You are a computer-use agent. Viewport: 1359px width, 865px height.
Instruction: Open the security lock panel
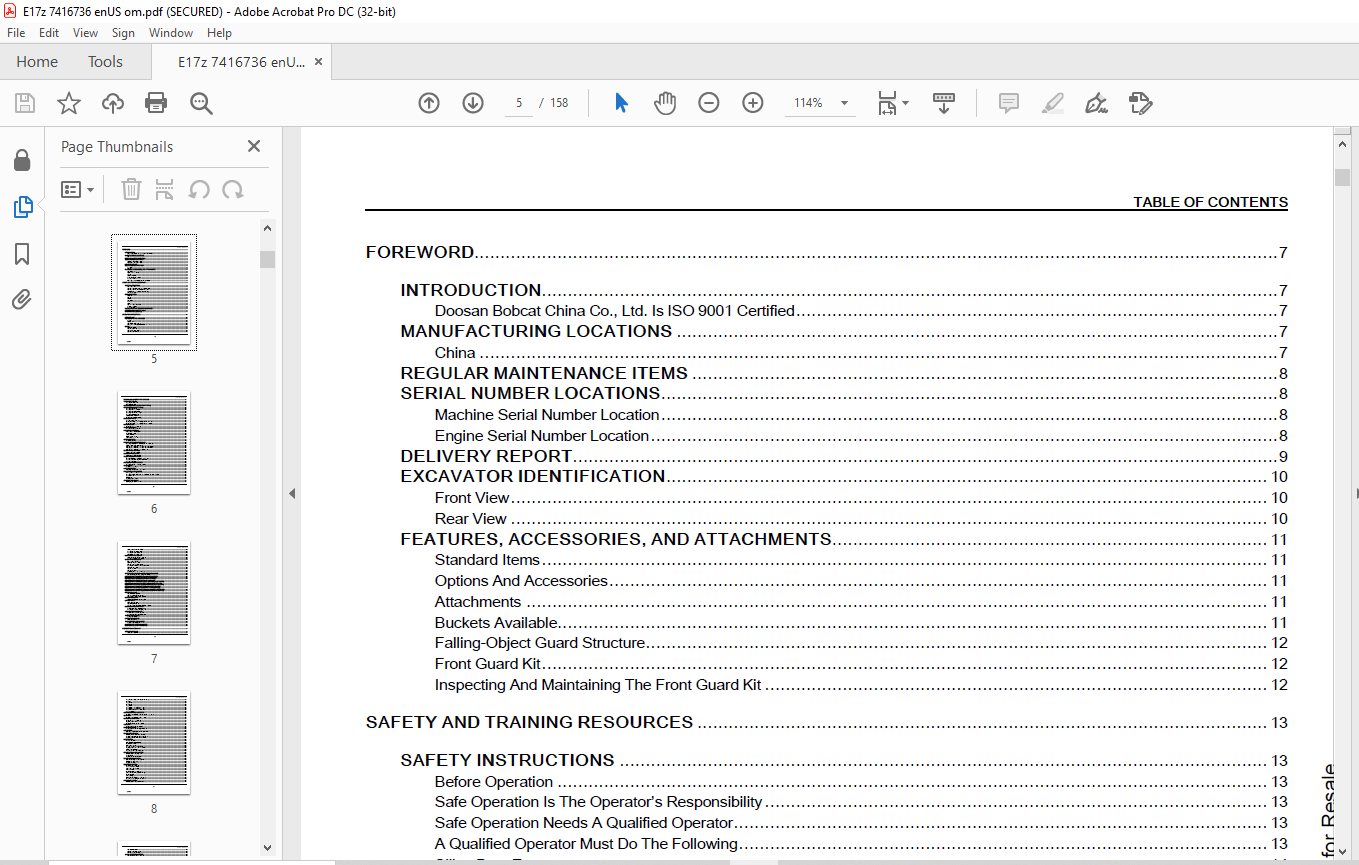(x=22, y=161)
